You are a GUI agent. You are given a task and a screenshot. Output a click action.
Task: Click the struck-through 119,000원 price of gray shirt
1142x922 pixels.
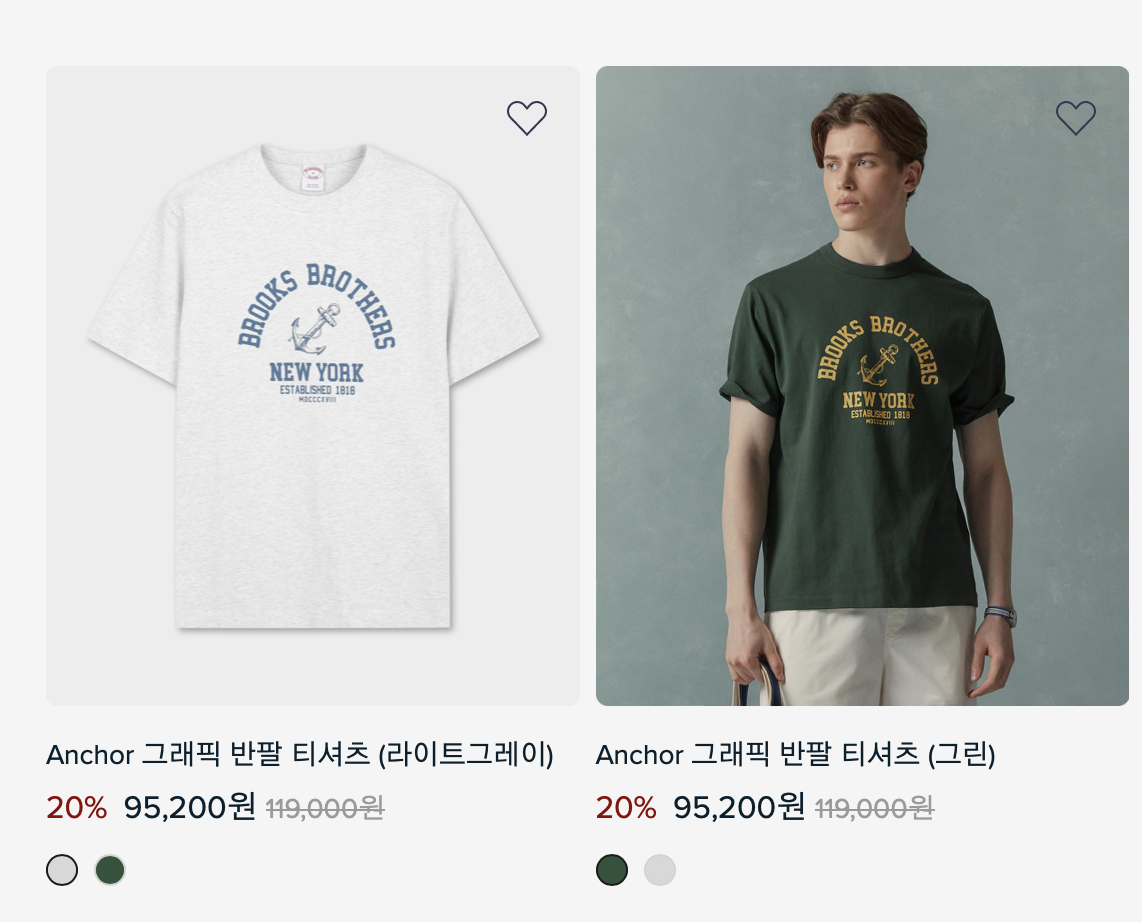pyautogui.click(x=325, y=808)
